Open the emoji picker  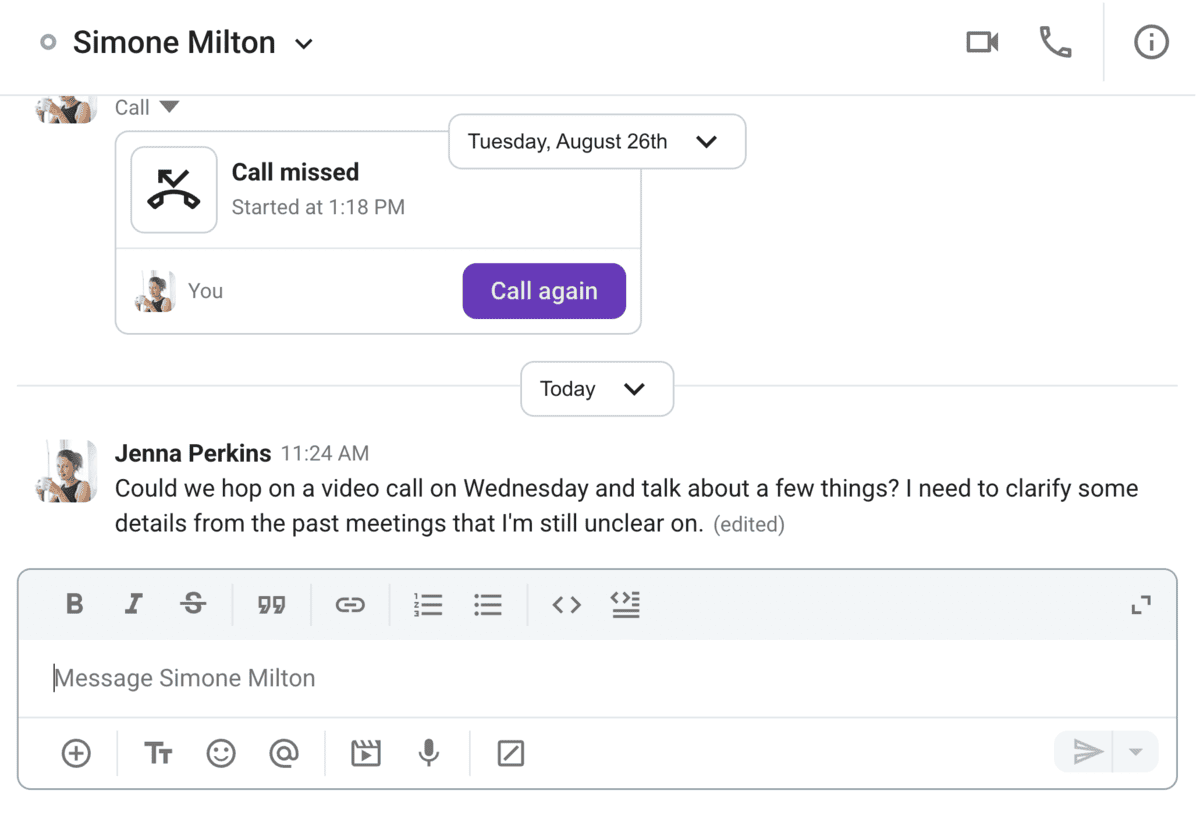(x=221, y=753)
